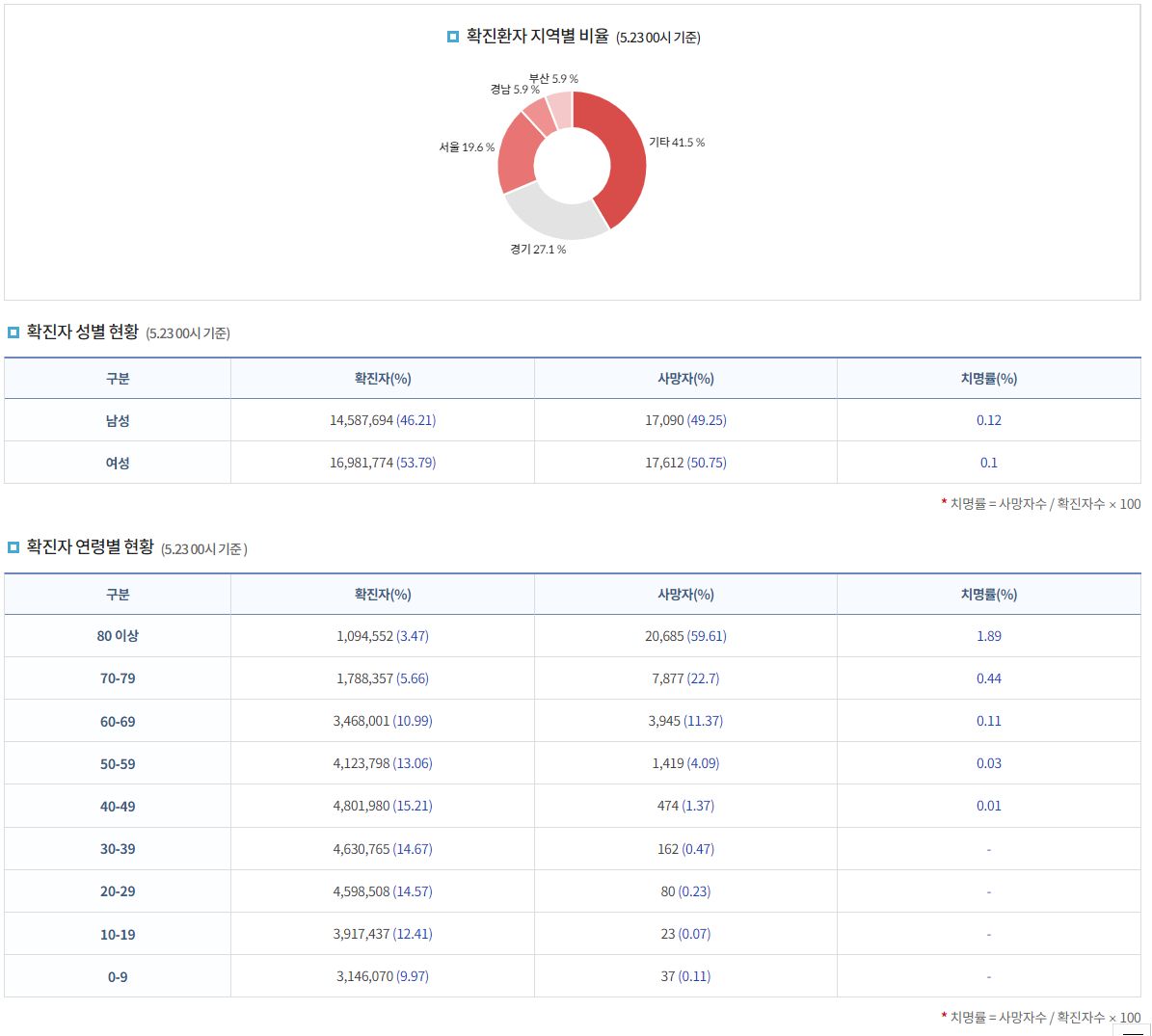Click the 치명률(%) header in gender table
1152x1036 pixels.
[989, 379]
